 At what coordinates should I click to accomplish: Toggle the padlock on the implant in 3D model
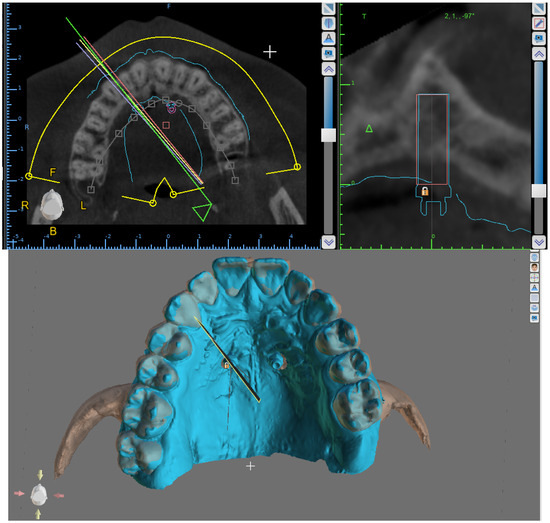tap(226, 365)
